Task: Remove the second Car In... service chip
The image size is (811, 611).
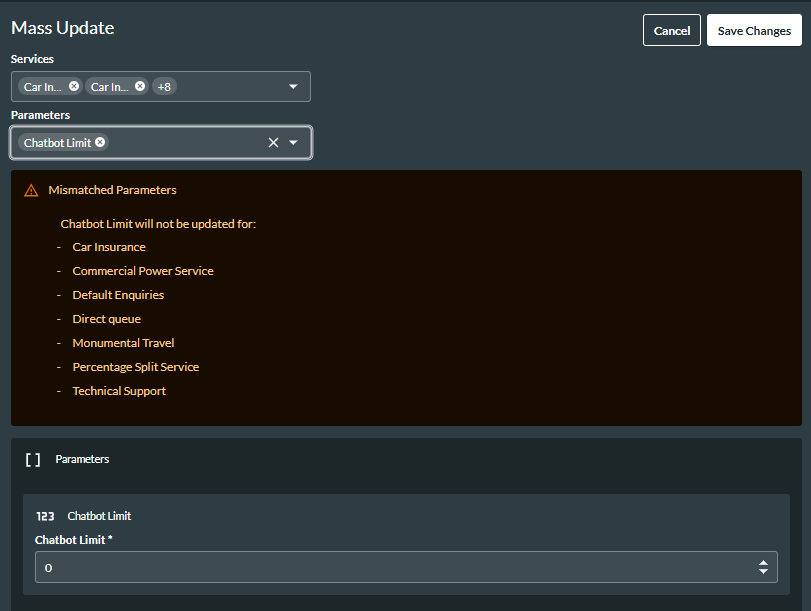Action: coord(140,86)
